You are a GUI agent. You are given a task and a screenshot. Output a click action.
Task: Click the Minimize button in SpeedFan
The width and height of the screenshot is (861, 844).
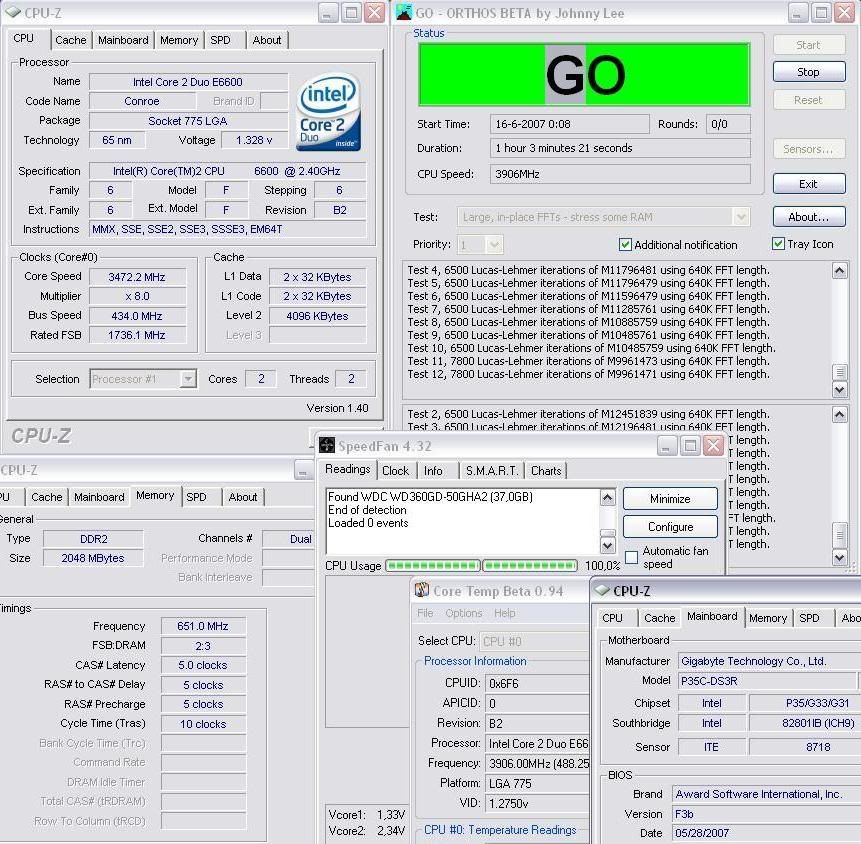[x=670, y=499]
